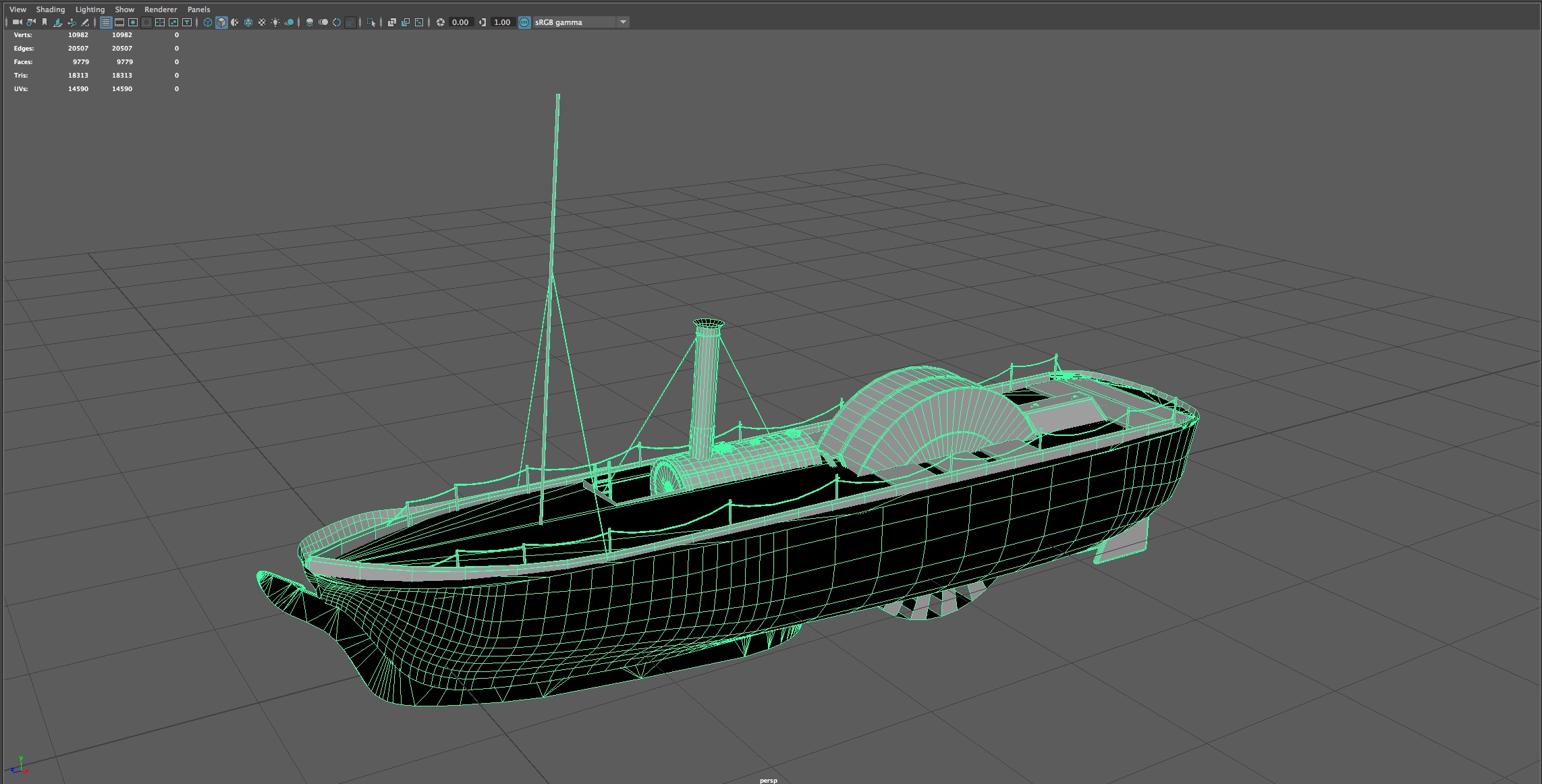
Task: Toggle the Film Gate display
Action: (119, 22)
